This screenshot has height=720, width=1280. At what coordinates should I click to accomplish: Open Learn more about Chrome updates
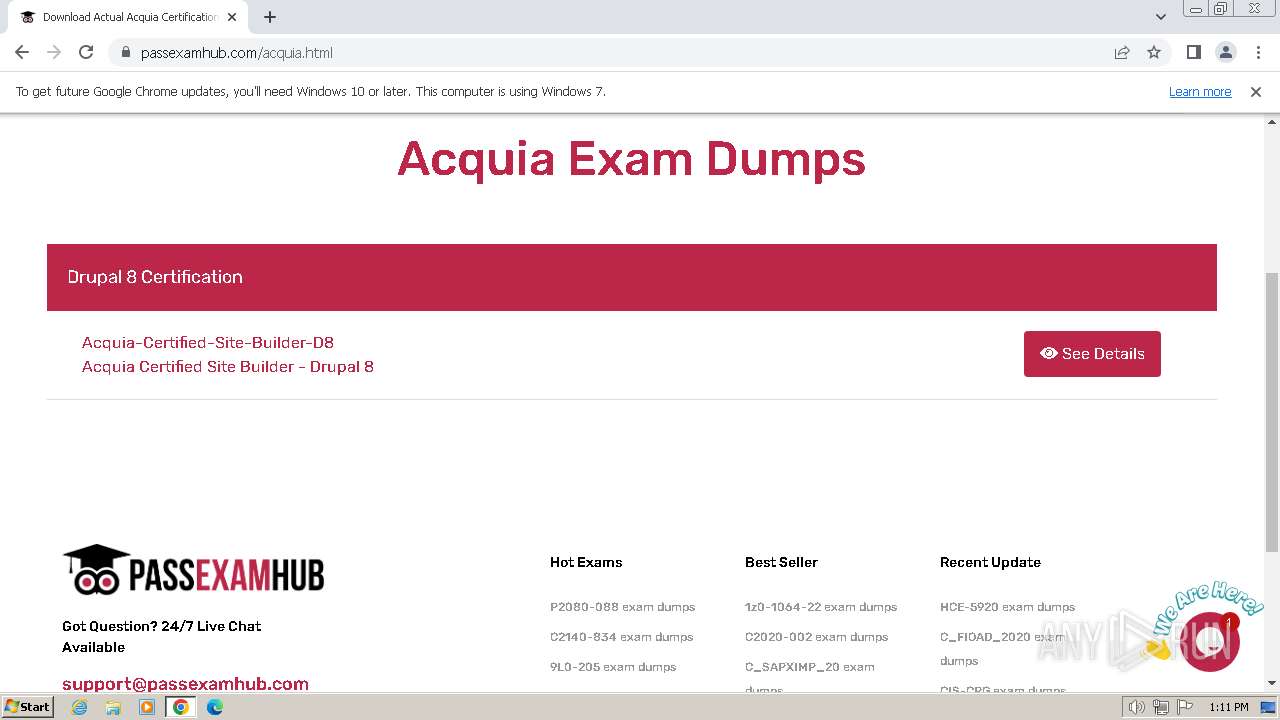pos(1200,91)
